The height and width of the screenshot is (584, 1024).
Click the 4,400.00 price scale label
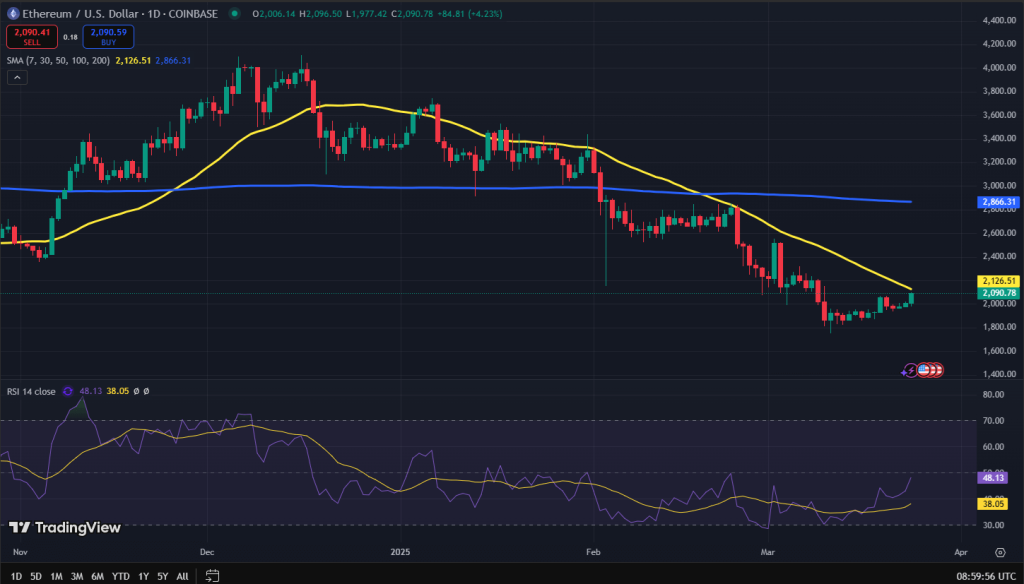[999, 20]
